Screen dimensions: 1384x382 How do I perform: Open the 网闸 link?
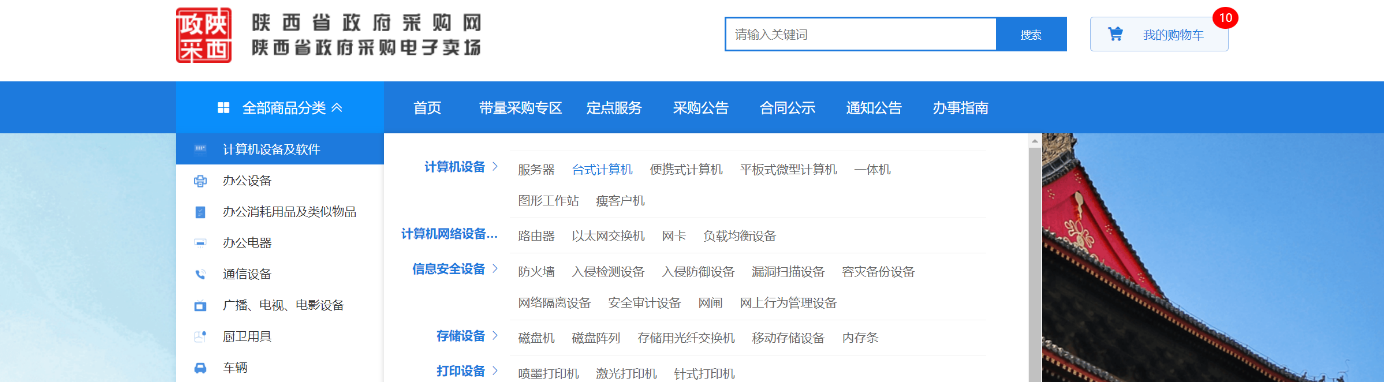710,302
